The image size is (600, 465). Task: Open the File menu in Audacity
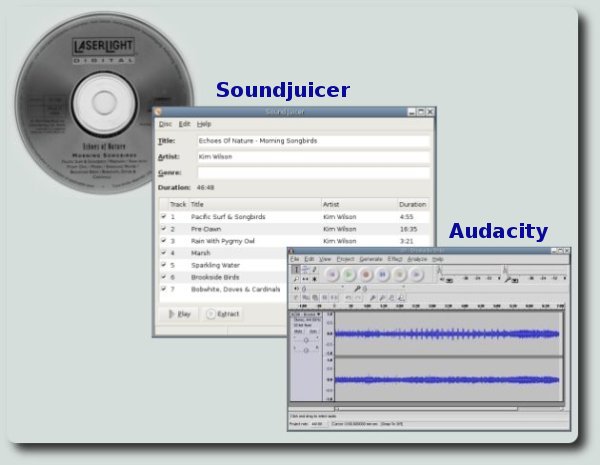(294, 259)
